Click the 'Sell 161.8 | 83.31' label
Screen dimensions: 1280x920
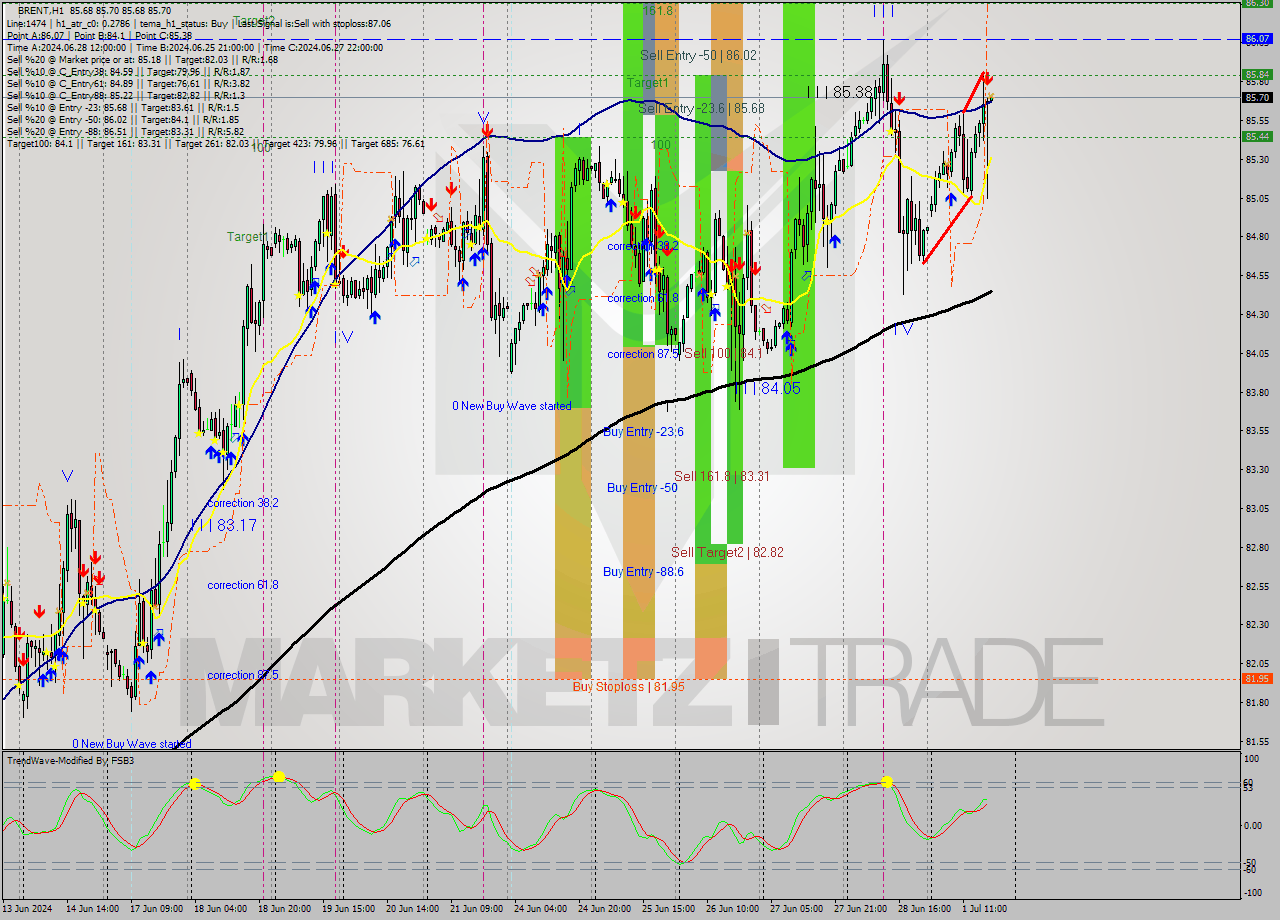pos(721,476)
